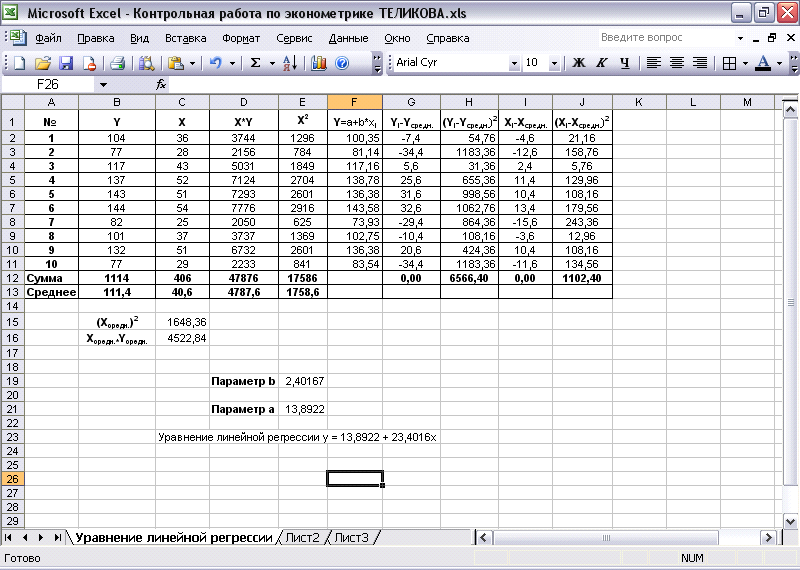This screenshot has height=570, width=800.
Task: Undo the last action
Action: [216, 63]
